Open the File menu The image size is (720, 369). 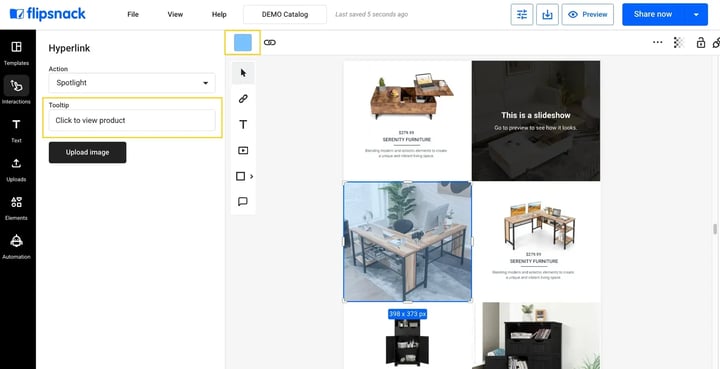pos(133,15)
